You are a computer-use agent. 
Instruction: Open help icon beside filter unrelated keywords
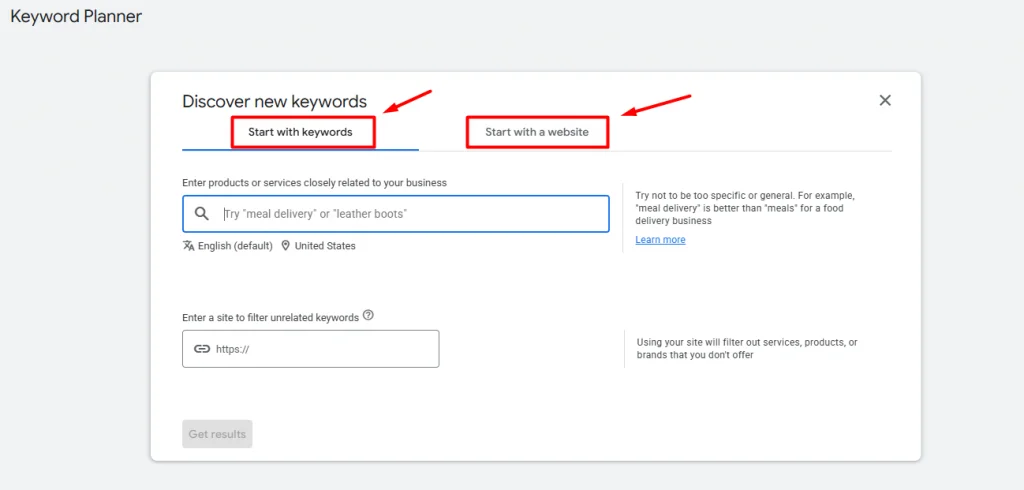point(368,316)
